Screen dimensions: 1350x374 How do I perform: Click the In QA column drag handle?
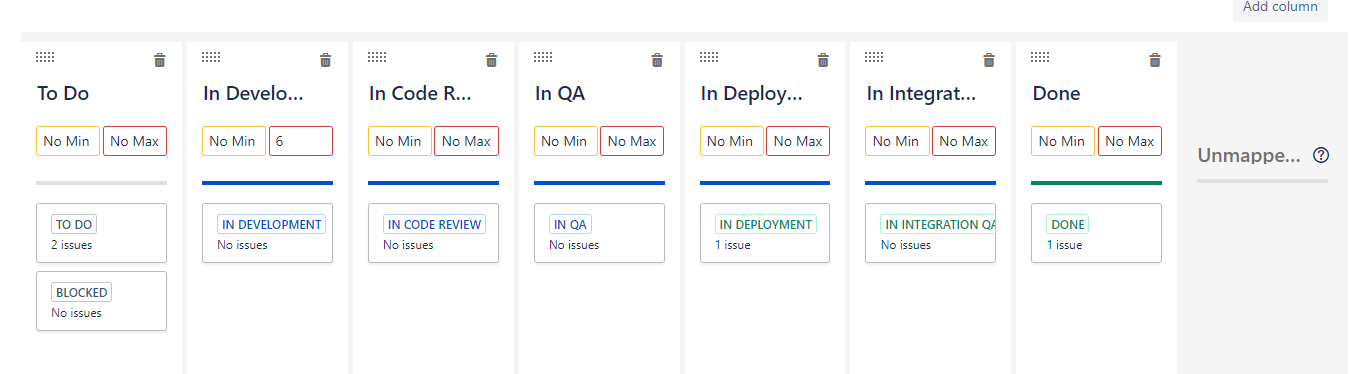point(543,57)
